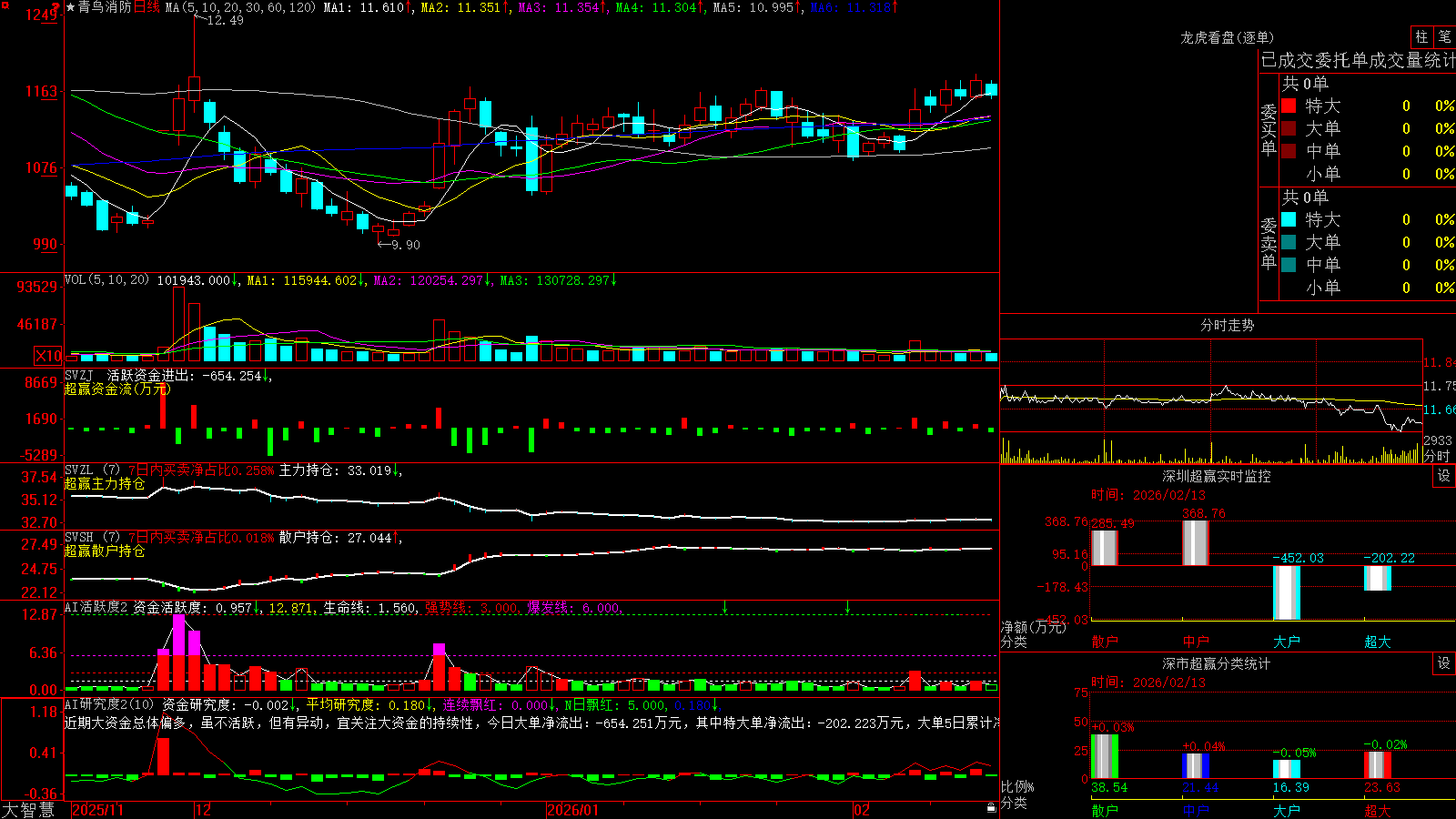Screen dimensions: 1456x819
Task: Click the 9.90 low price label
Action: [406, 245]
